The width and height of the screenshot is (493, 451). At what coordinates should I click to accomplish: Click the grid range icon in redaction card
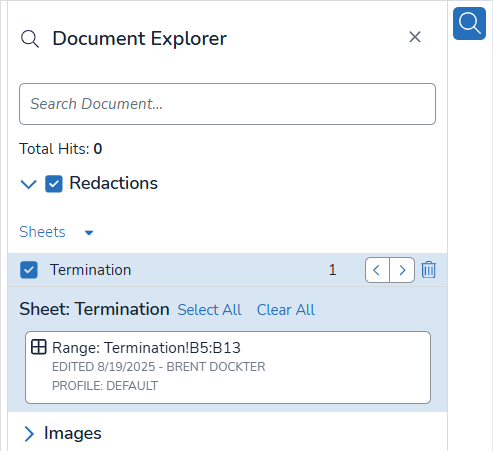point(39,347)
